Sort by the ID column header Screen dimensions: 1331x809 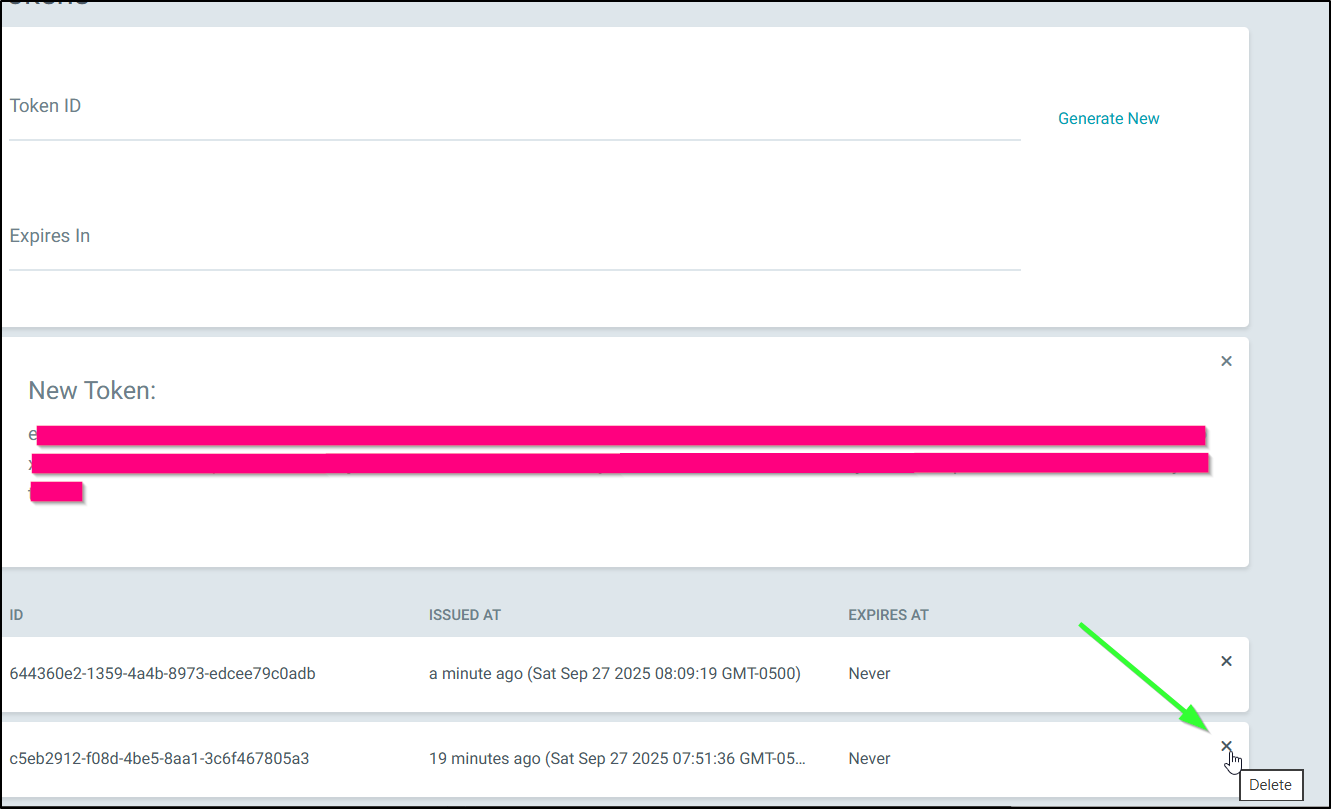tap(17, 615)
